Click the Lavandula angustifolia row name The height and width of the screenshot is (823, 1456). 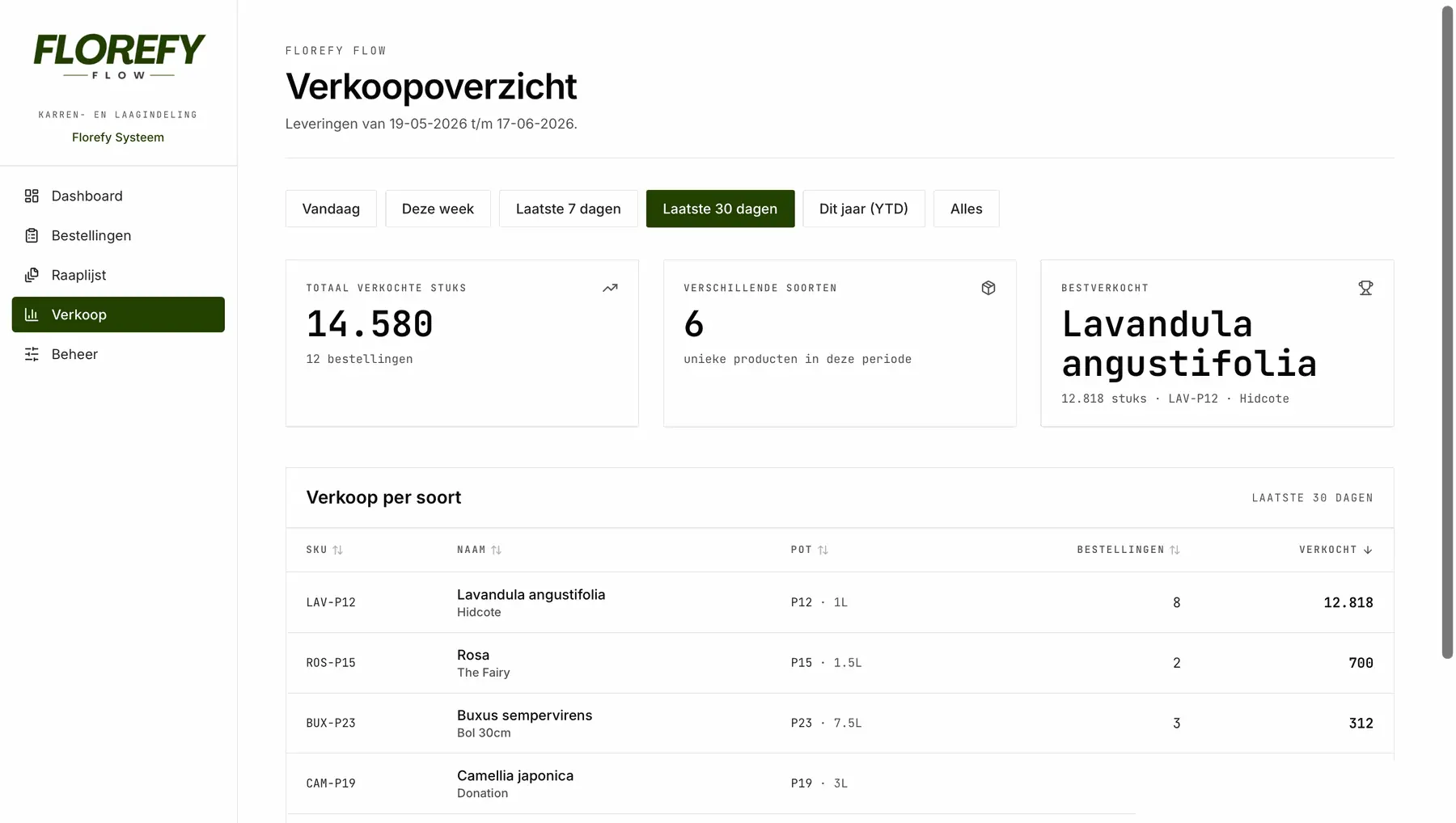[x=531, y=595]
